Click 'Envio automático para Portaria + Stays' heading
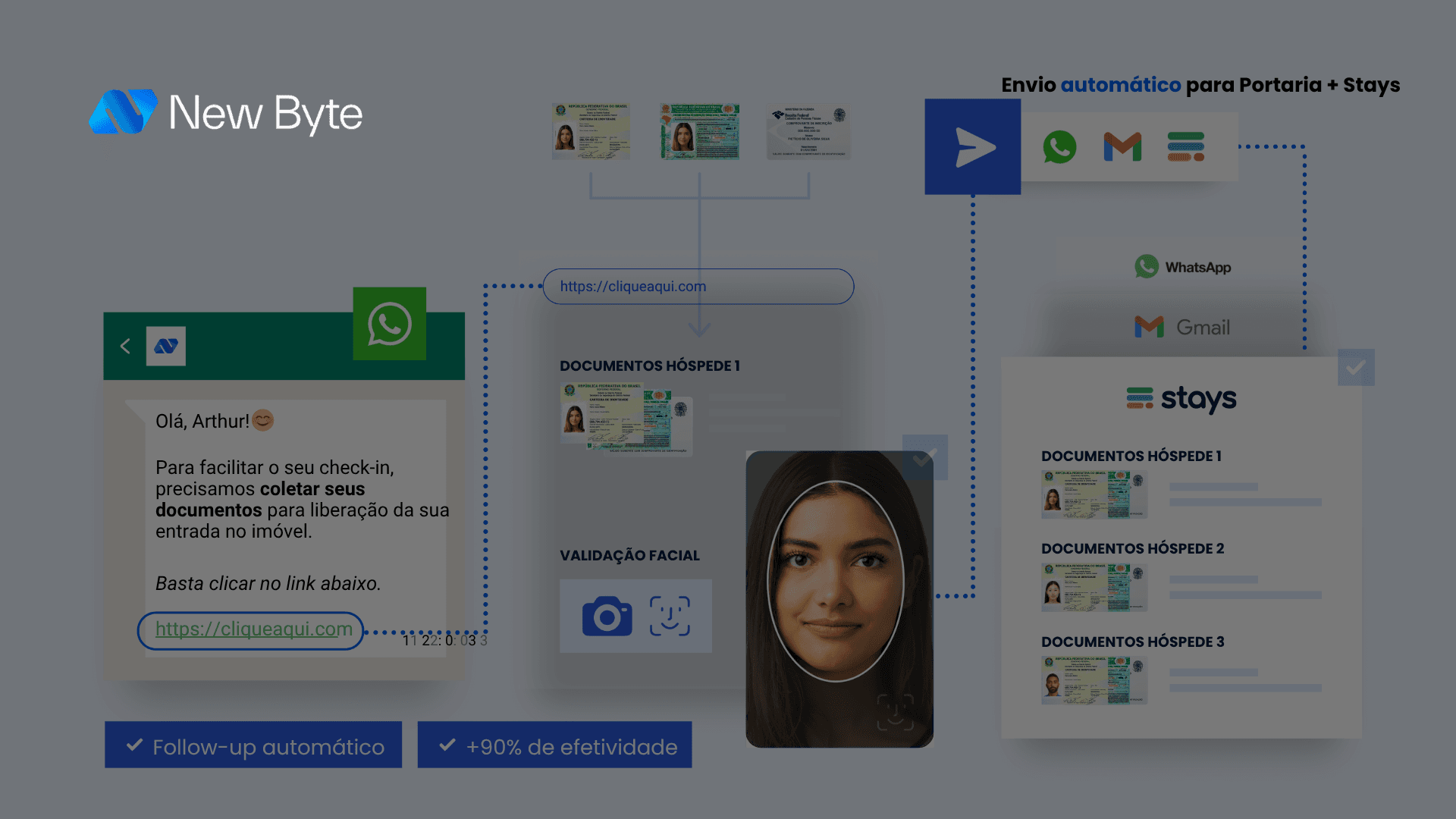 click(1200, 85)
